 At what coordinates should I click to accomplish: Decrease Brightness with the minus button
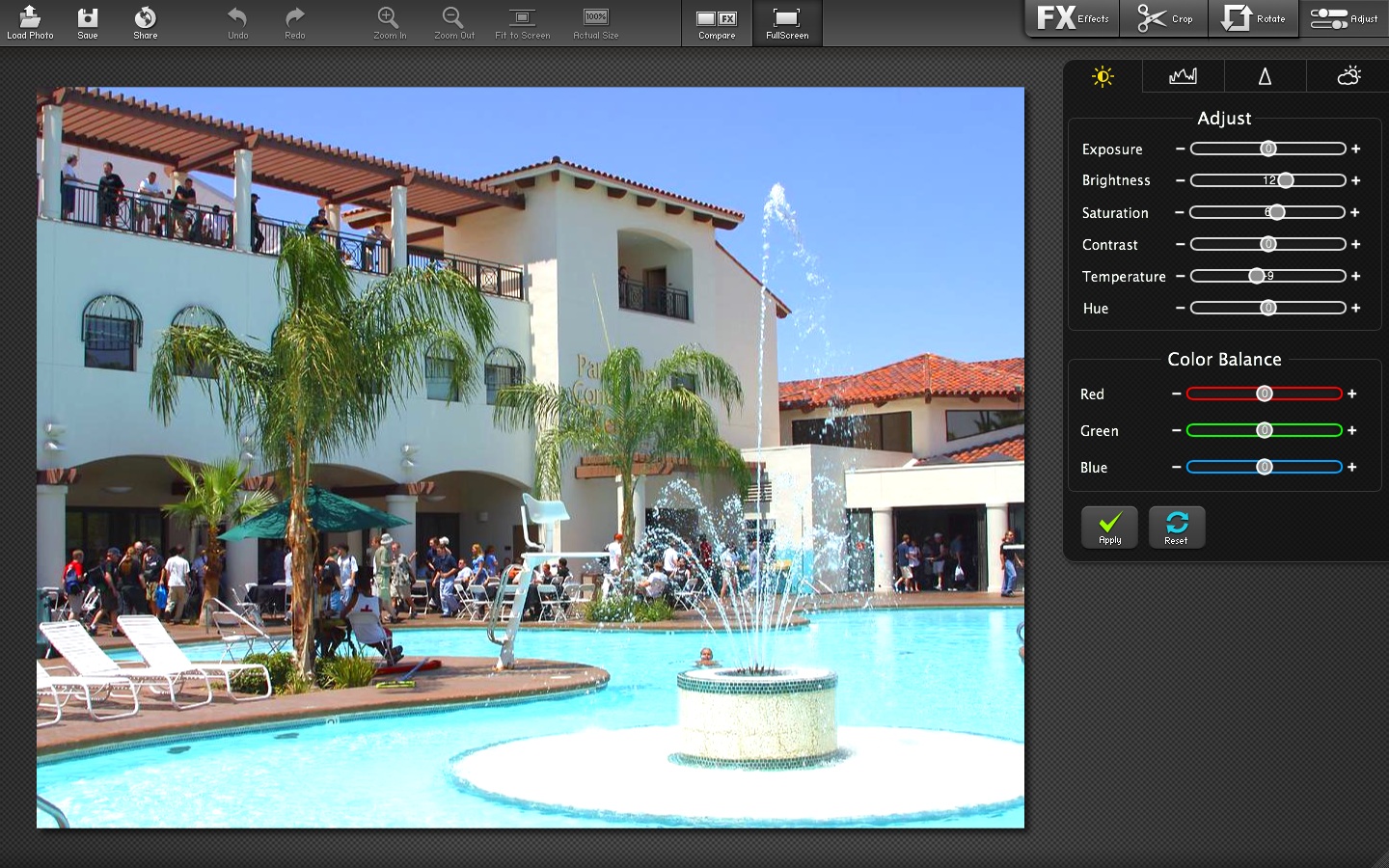coord(1180,180)
